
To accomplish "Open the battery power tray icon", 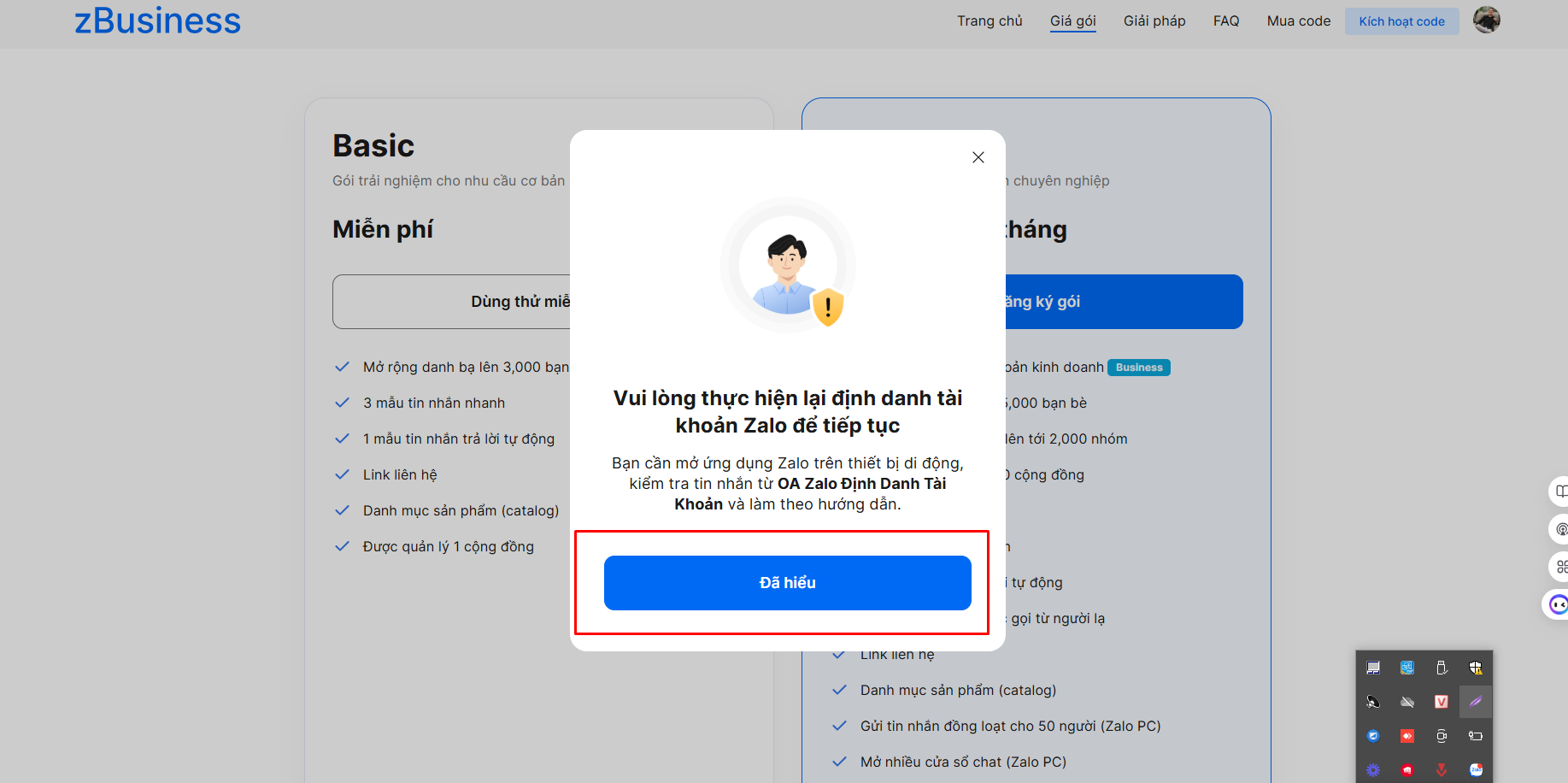I will (x=1476, y=736).
